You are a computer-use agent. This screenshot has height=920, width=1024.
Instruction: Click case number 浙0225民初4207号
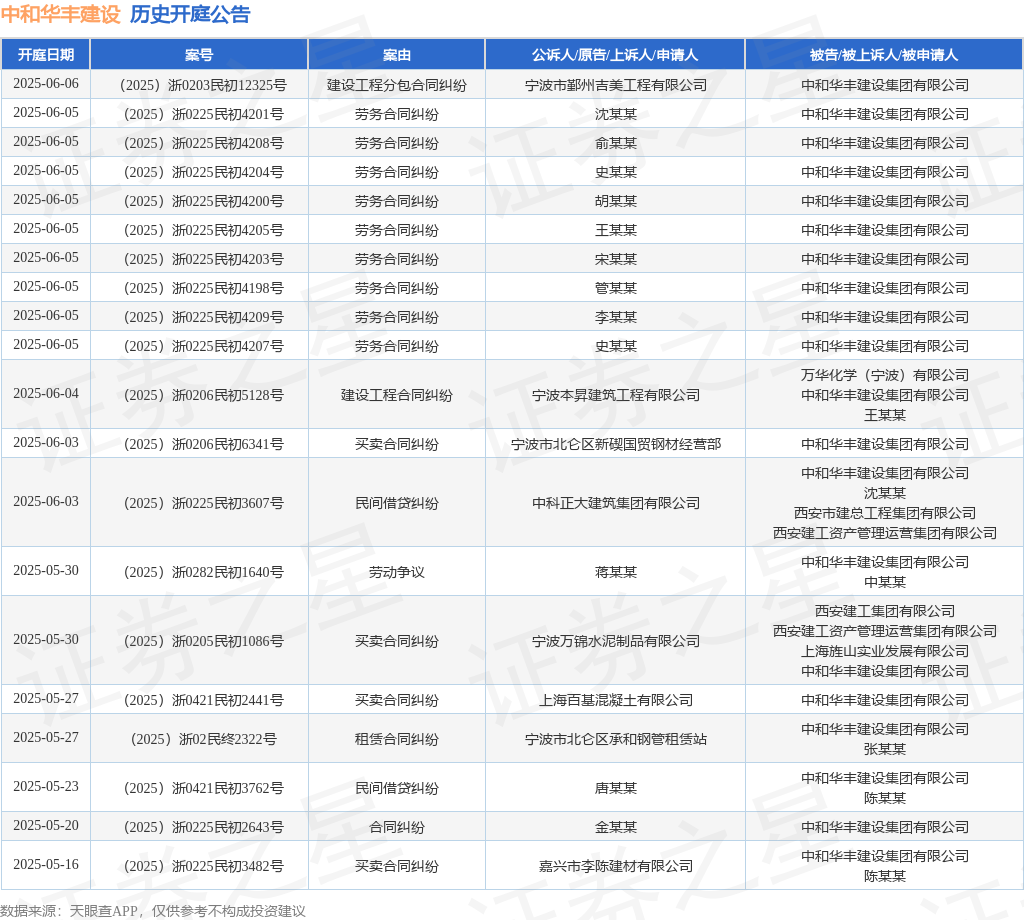(x=203, y=346)
